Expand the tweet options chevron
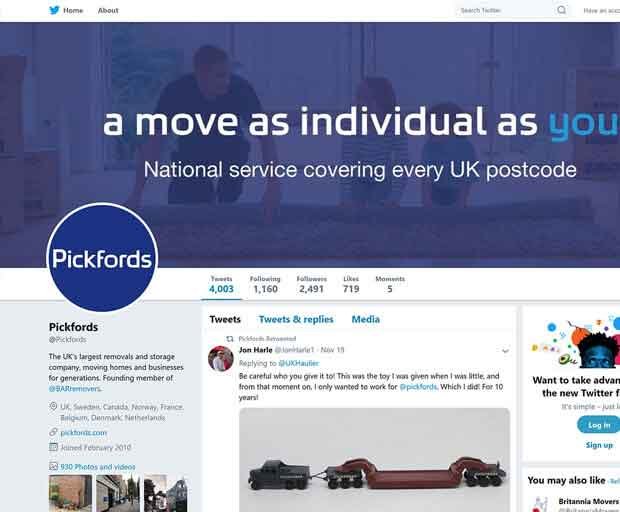The width and height of the screenshot is (620, 512). click(x=505, y=350)
